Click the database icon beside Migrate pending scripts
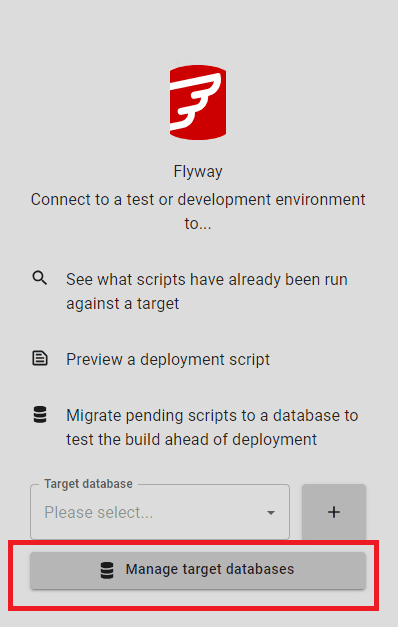This screenshot has height=627, width=400. (40, 415)
